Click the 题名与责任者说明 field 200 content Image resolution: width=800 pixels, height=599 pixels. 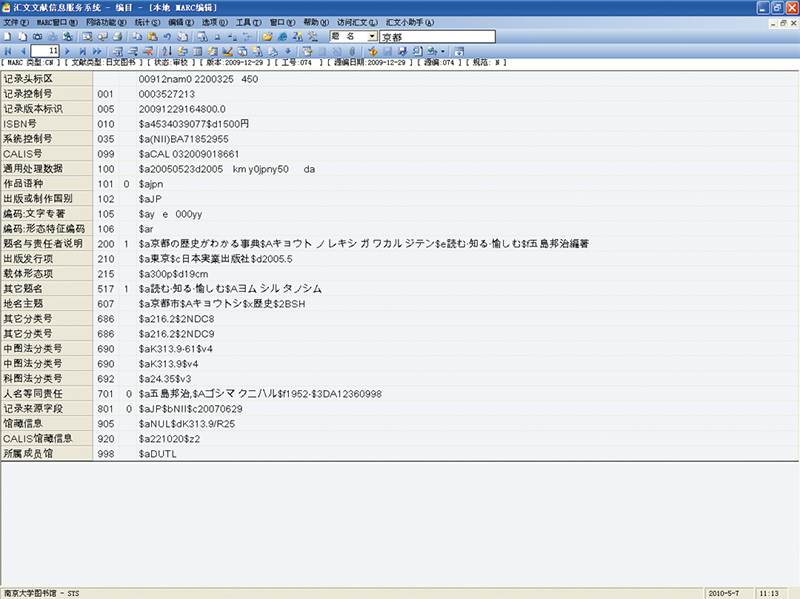point(364,244)
